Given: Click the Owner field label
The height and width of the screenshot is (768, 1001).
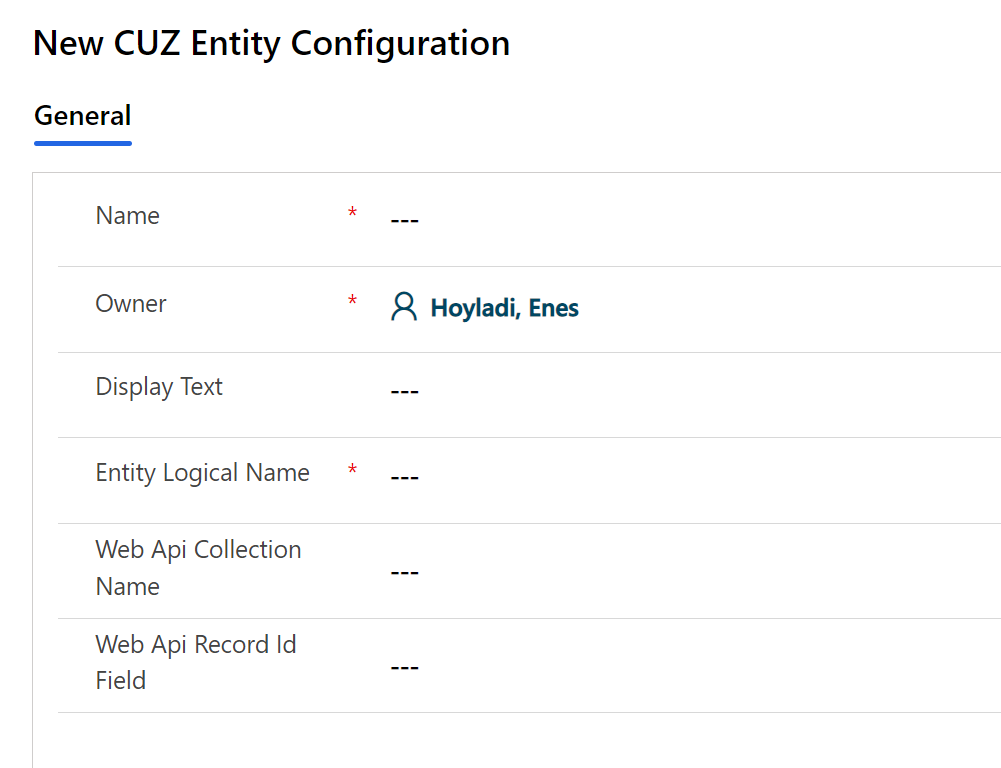Looking at the screenshot, I should point(131,304).
